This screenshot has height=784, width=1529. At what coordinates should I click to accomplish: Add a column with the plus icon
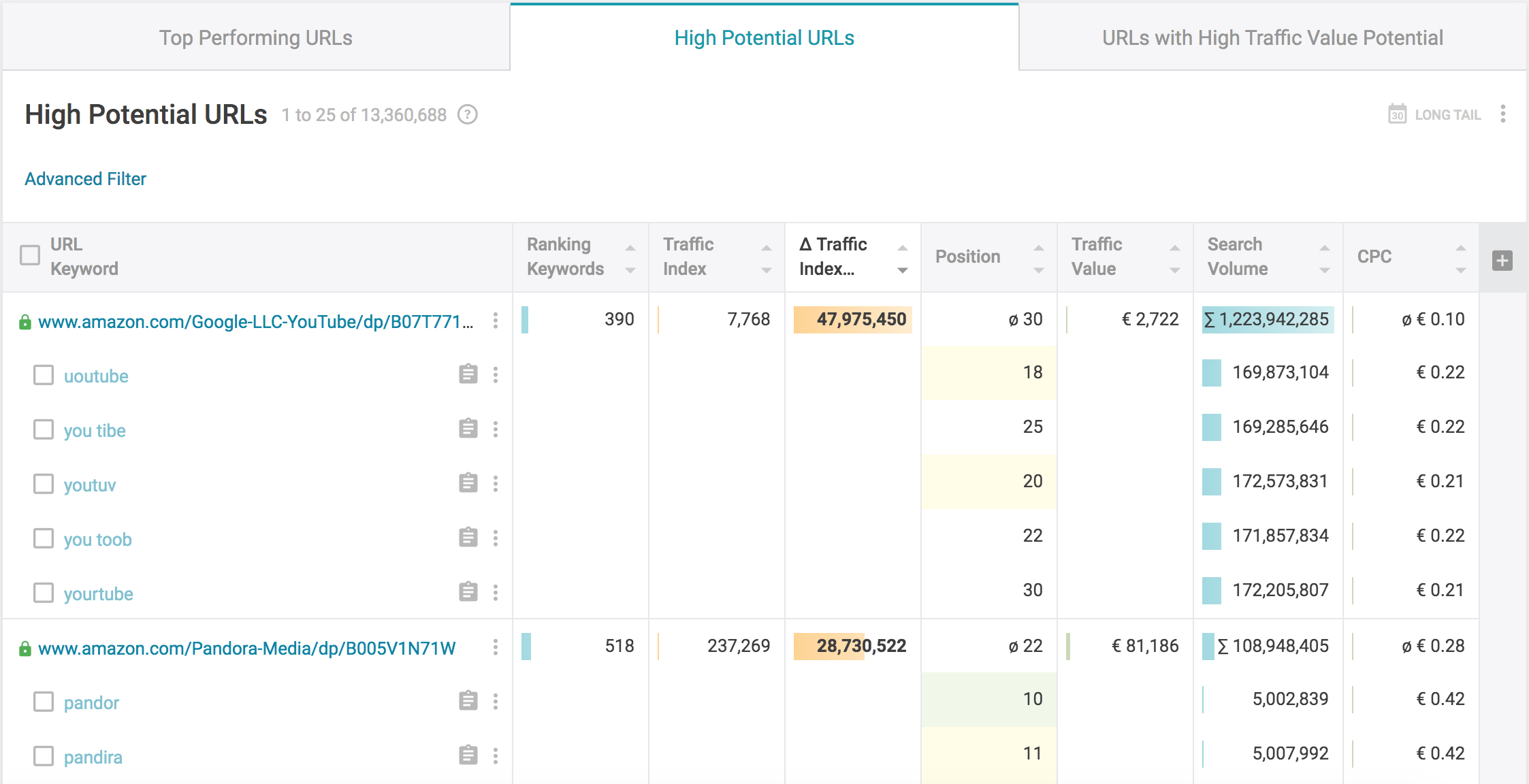pos(1502,261)
